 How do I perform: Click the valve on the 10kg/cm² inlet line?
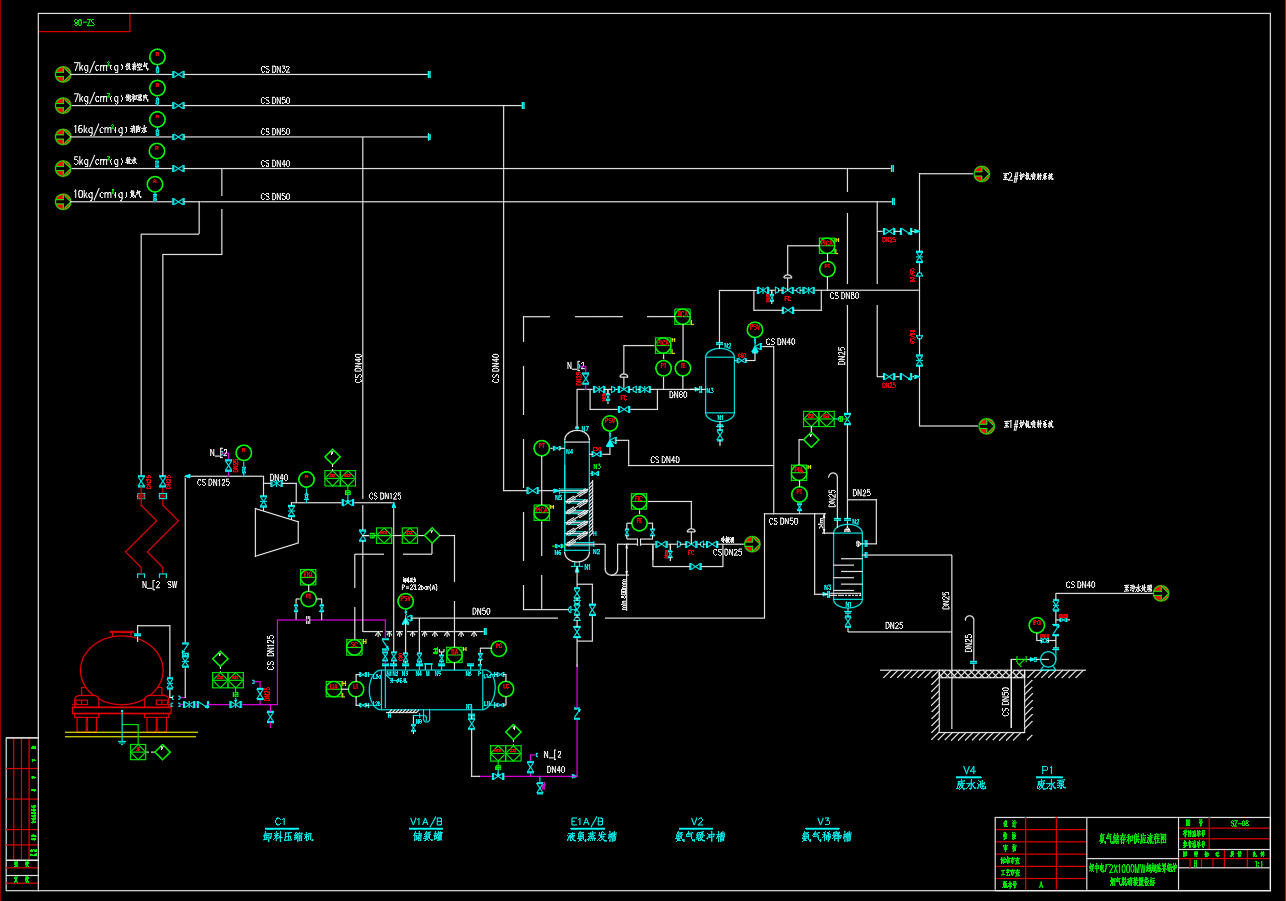178,202
